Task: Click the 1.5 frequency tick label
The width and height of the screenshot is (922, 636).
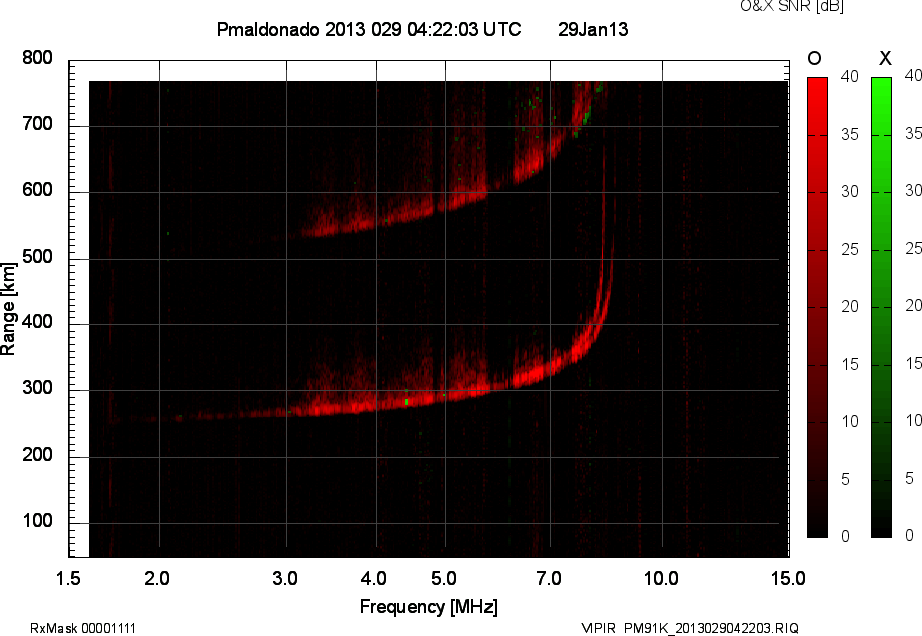Action: click(68, 578)
